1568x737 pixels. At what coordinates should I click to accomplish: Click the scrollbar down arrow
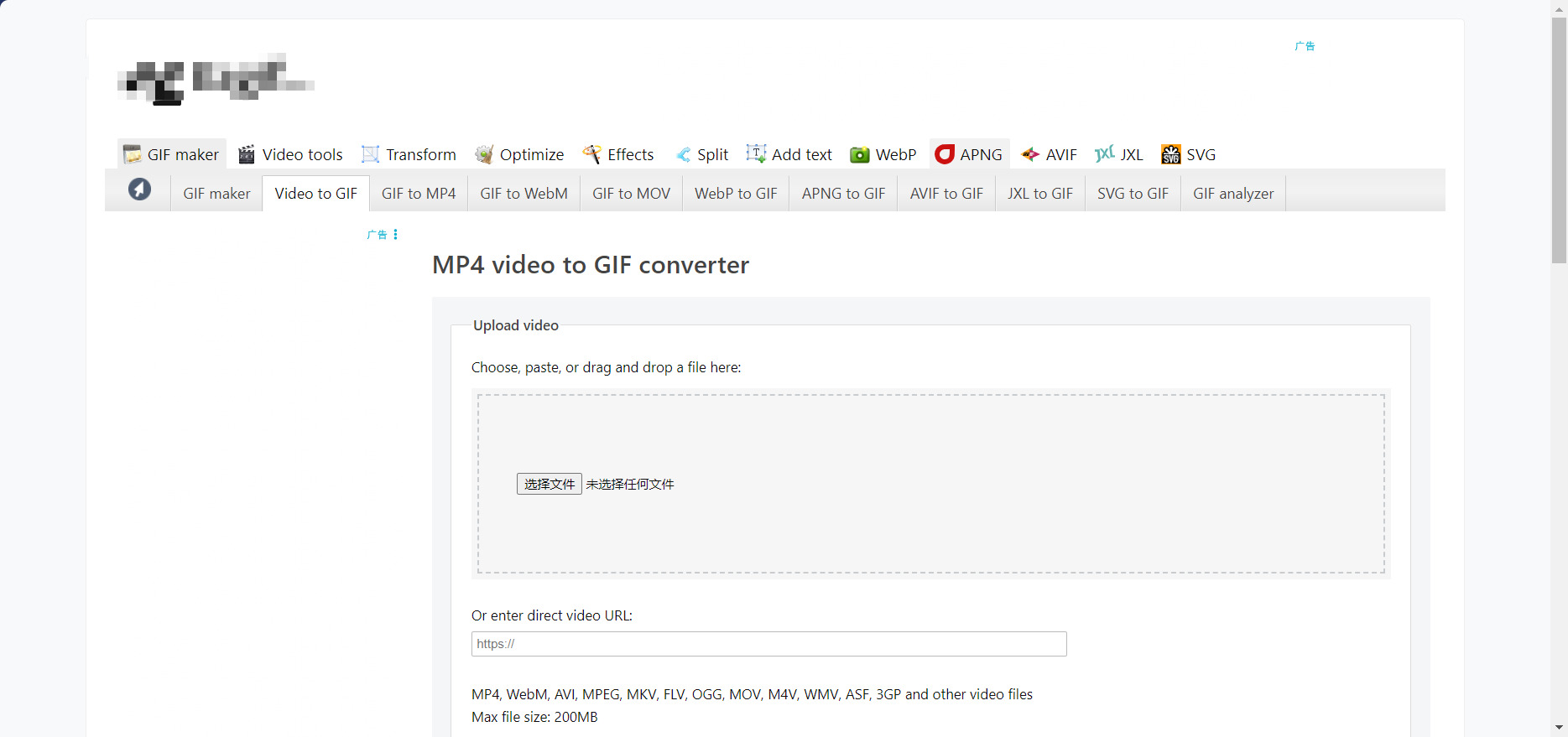[x=1560, y=728]
